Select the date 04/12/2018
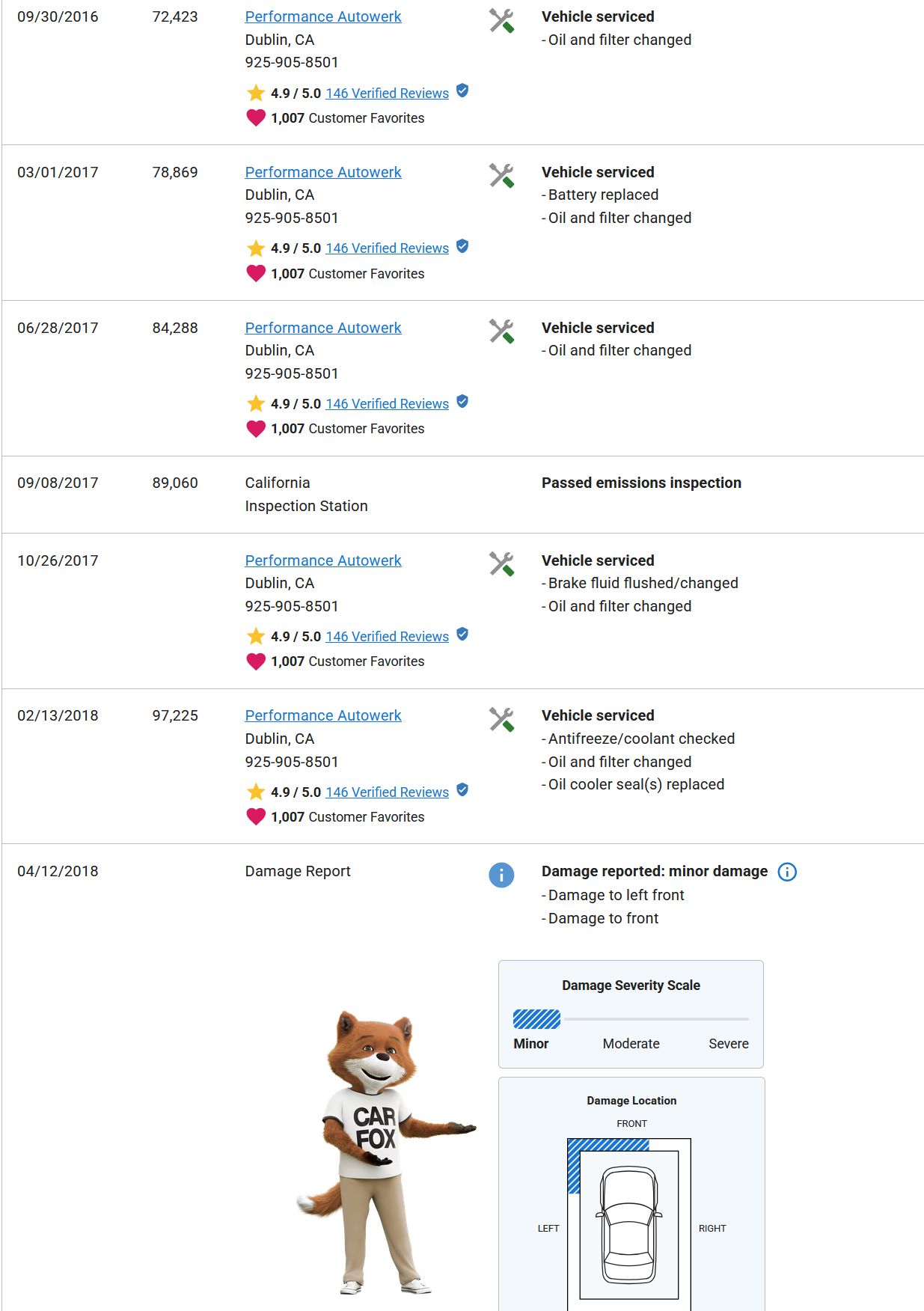 coord(58,871)
